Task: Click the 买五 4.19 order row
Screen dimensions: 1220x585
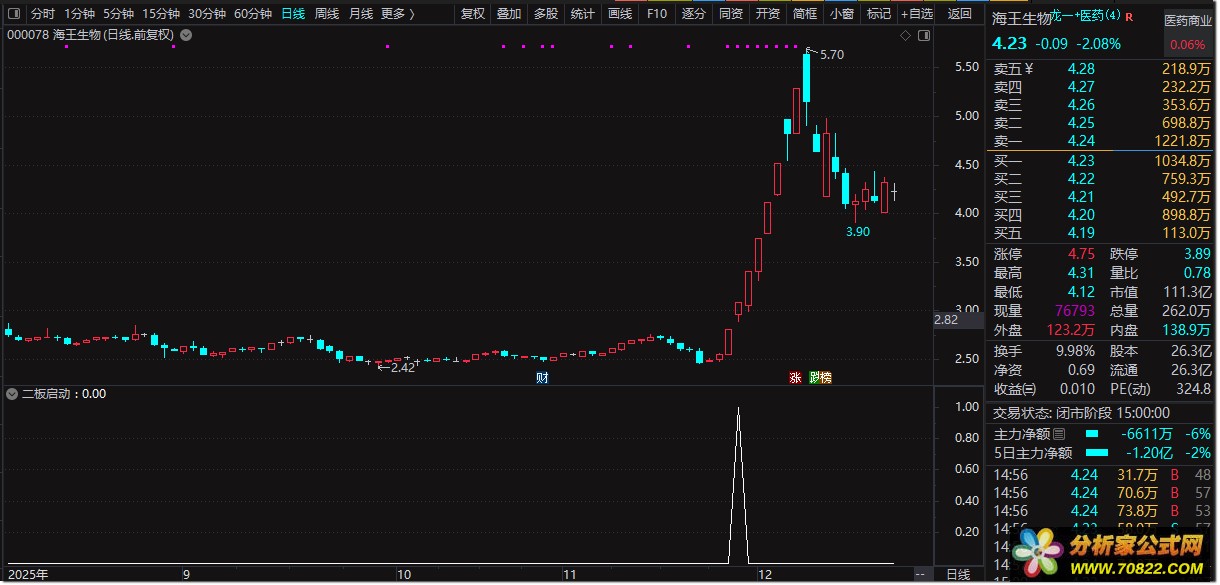Action: (1102, 233)
